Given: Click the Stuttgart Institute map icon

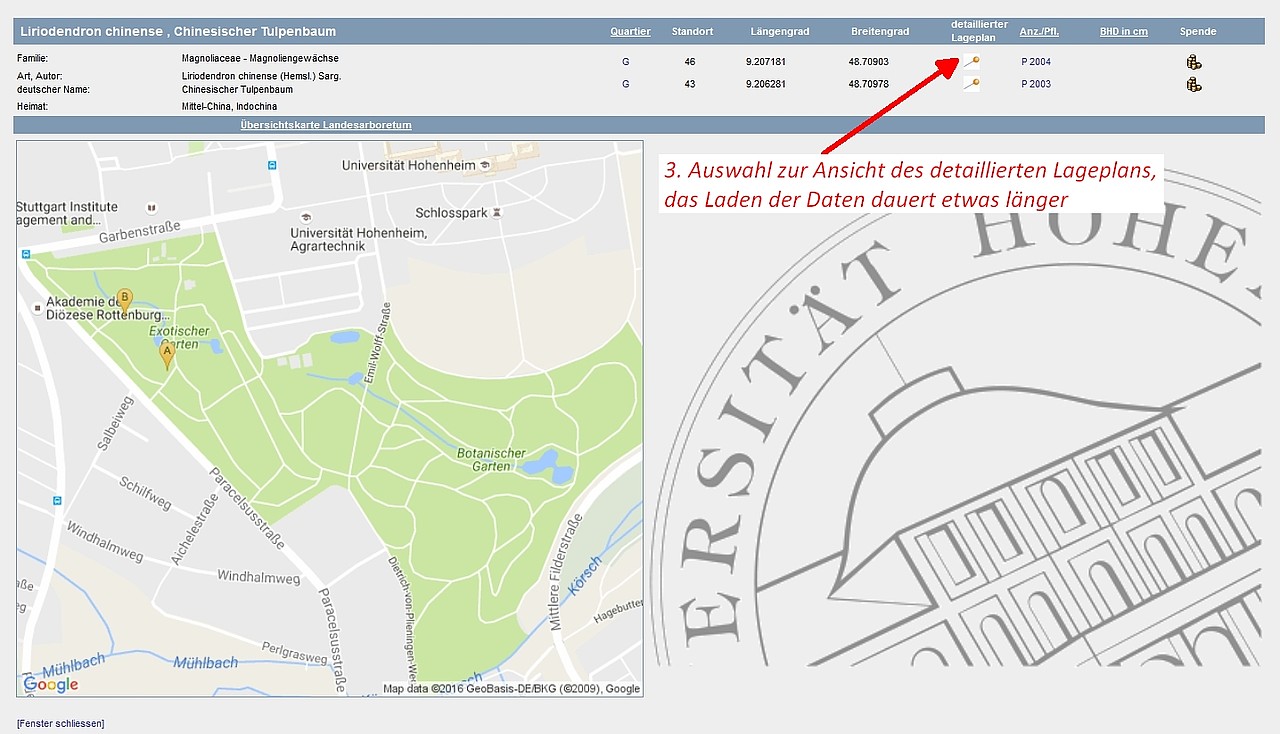Looking at the screenshot, I should [x=151, y=207].
